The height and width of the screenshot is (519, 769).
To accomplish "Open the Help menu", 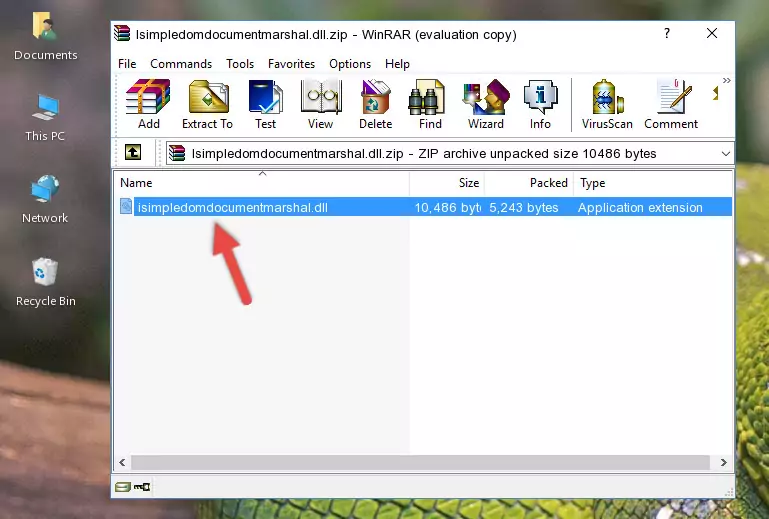I will click(397, 64).
